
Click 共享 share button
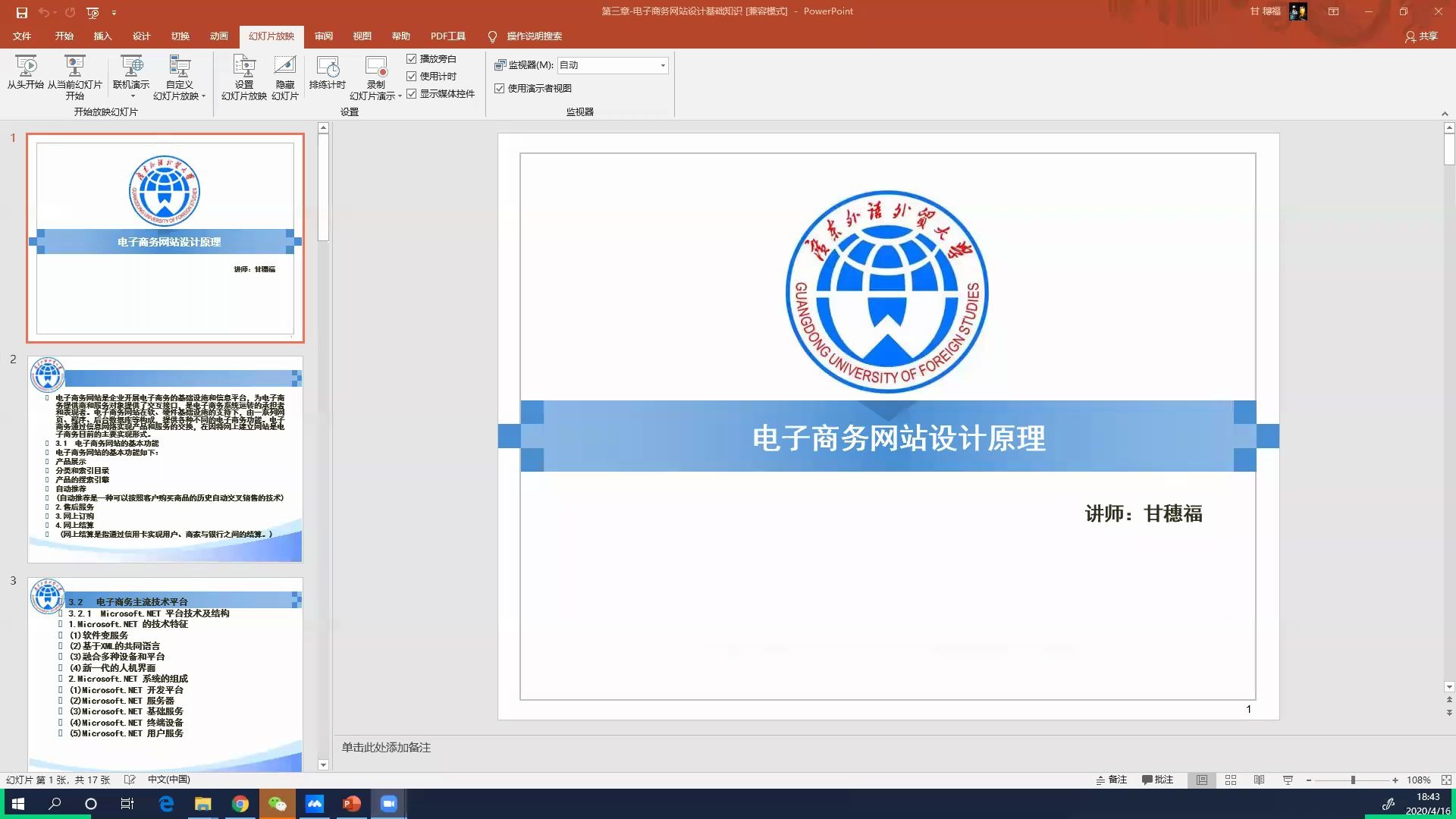tap(1421, 36)
